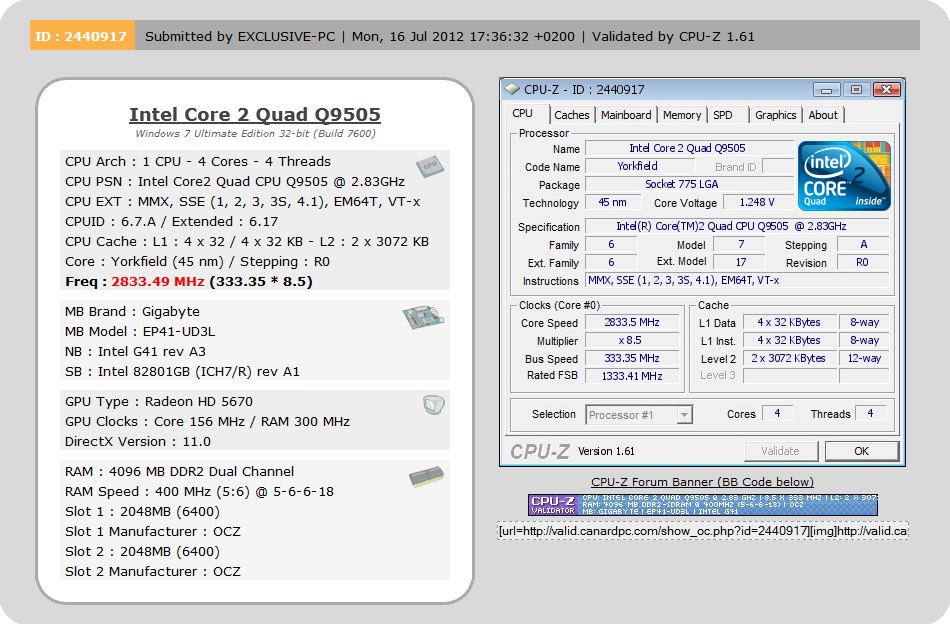Click the monitor icon beside GPU Type
This screenshot has height=624, width=950.
click(434, 404)
